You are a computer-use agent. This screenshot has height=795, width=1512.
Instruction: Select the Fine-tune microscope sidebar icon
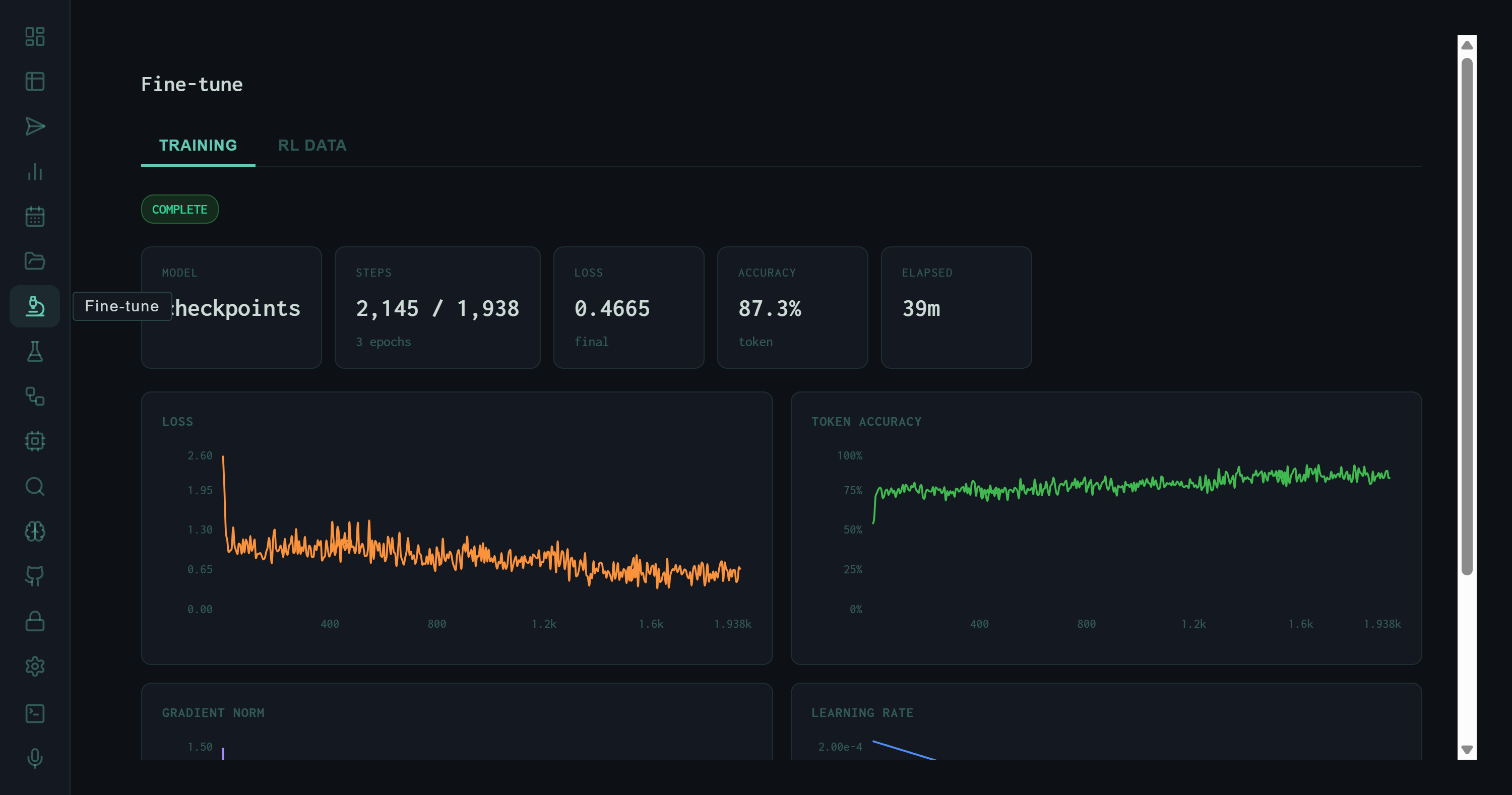pos(35,306)
